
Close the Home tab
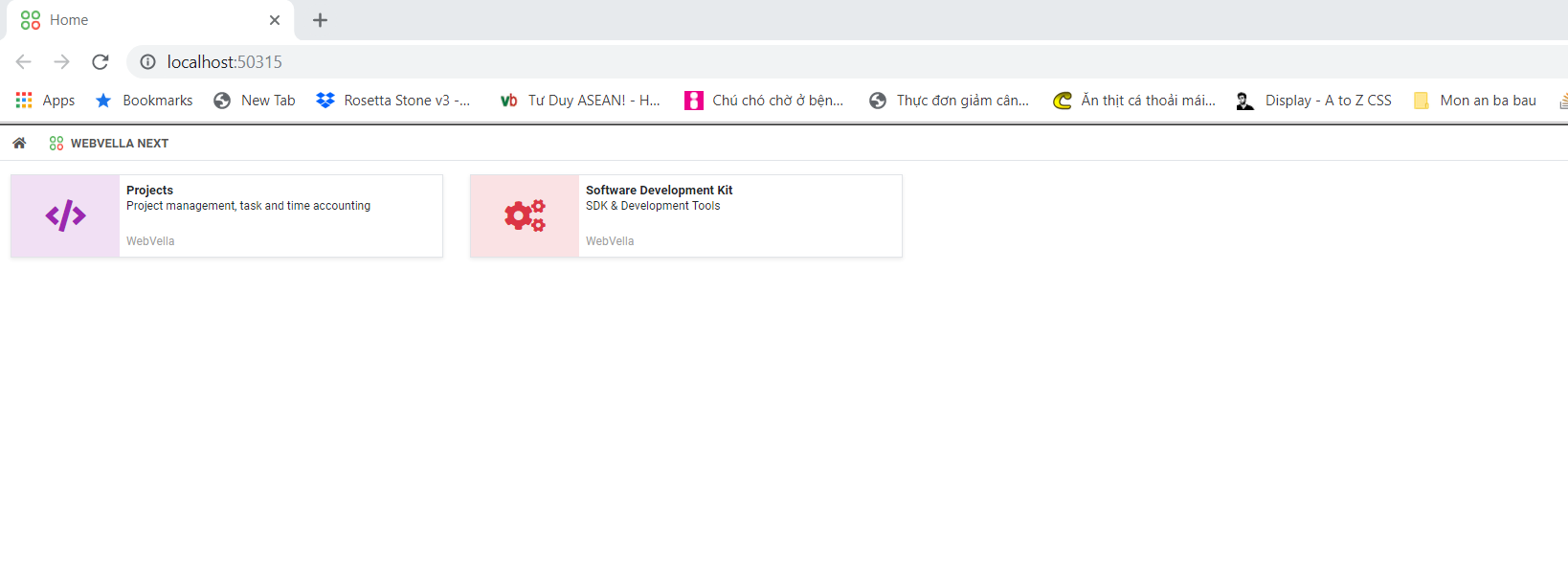click(x=275, y=20)
